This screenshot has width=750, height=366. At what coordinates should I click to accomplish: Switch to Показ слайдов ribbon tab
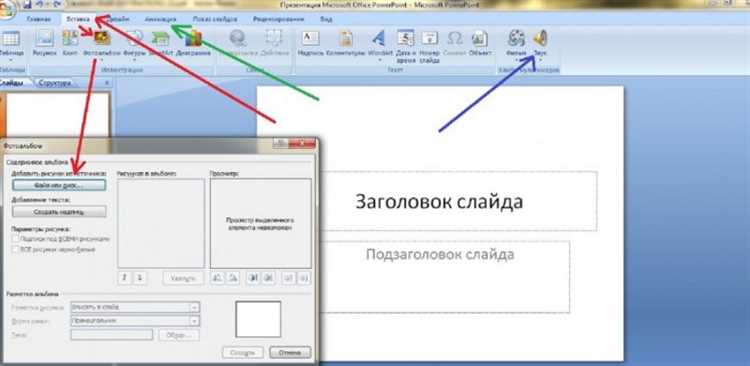pyautogui.click(x=215, y=20)
